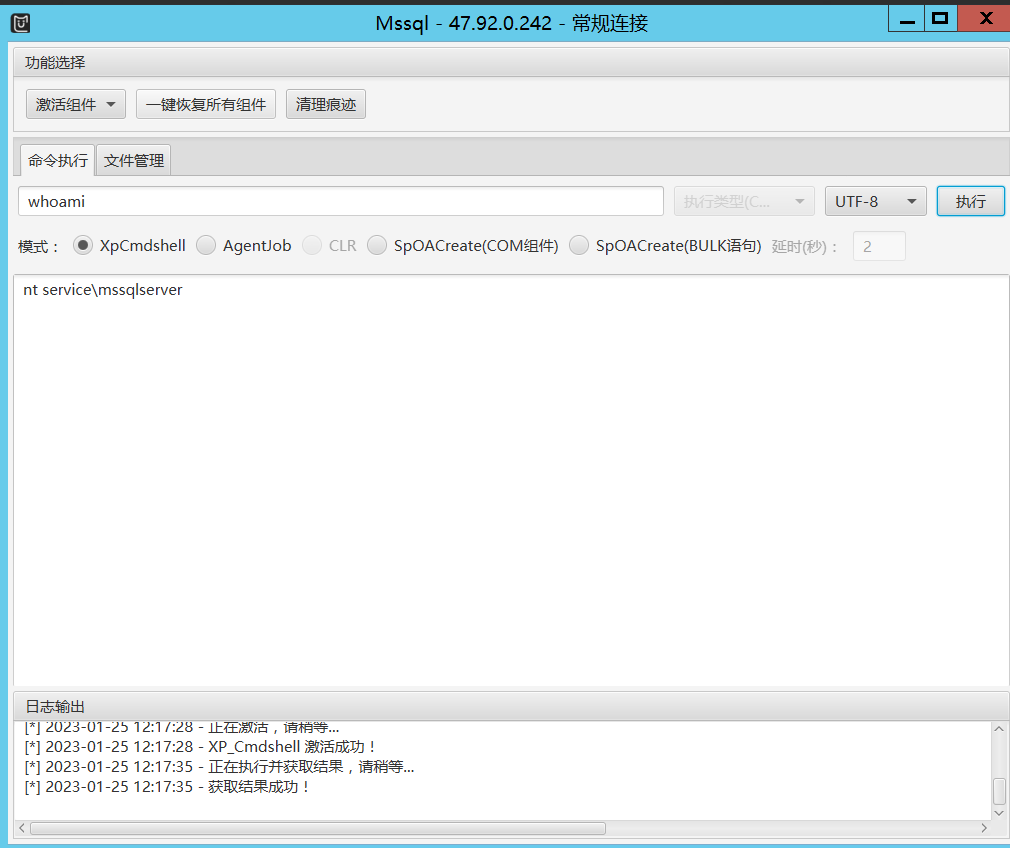Viewport: 1010px width, 848px height.
Task: Click log scrollbar down arrow
Action: click(x=999, y=813)
